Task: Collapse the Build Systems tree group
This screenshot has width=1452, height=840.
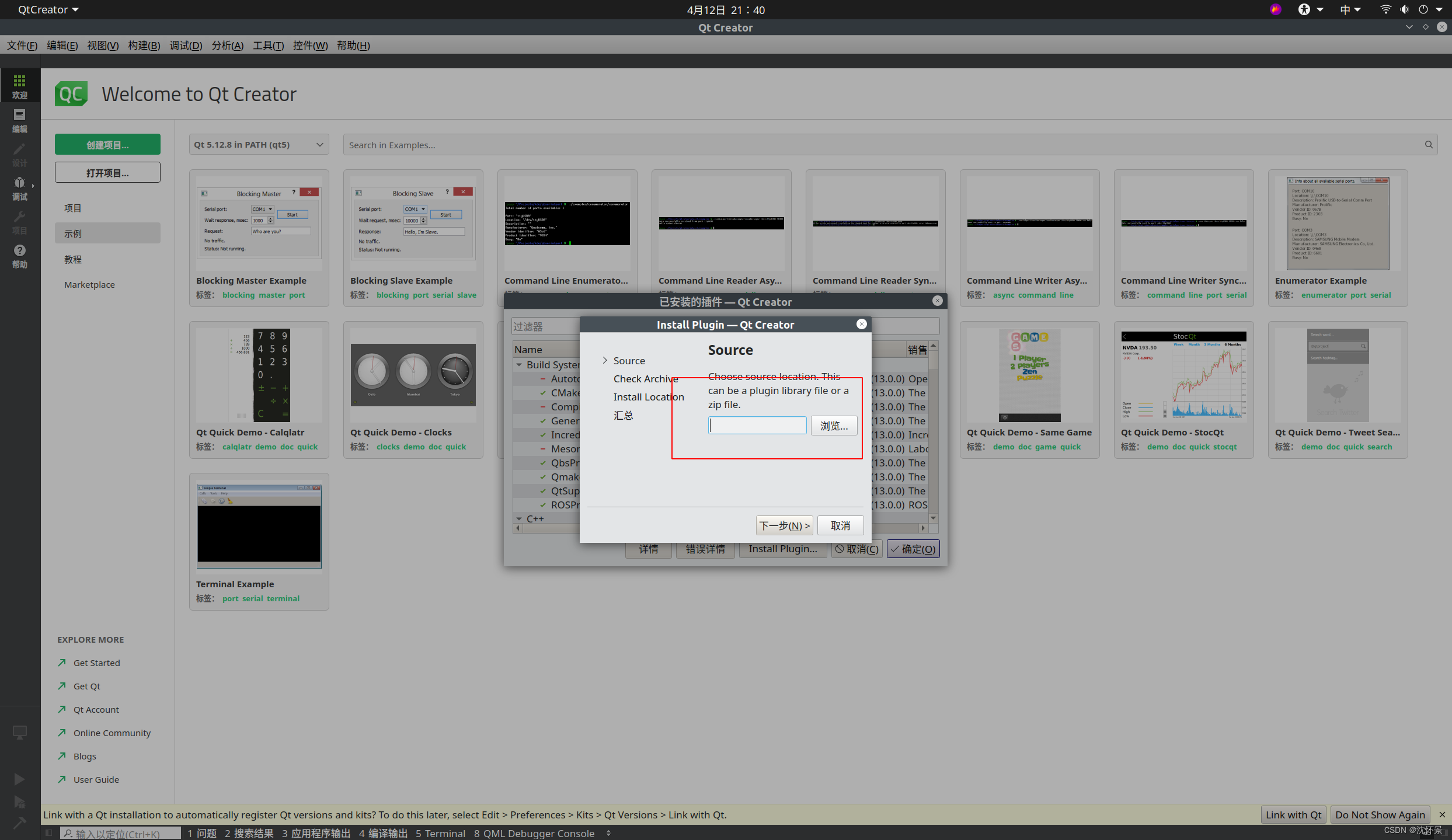Action: pos(519,365)
